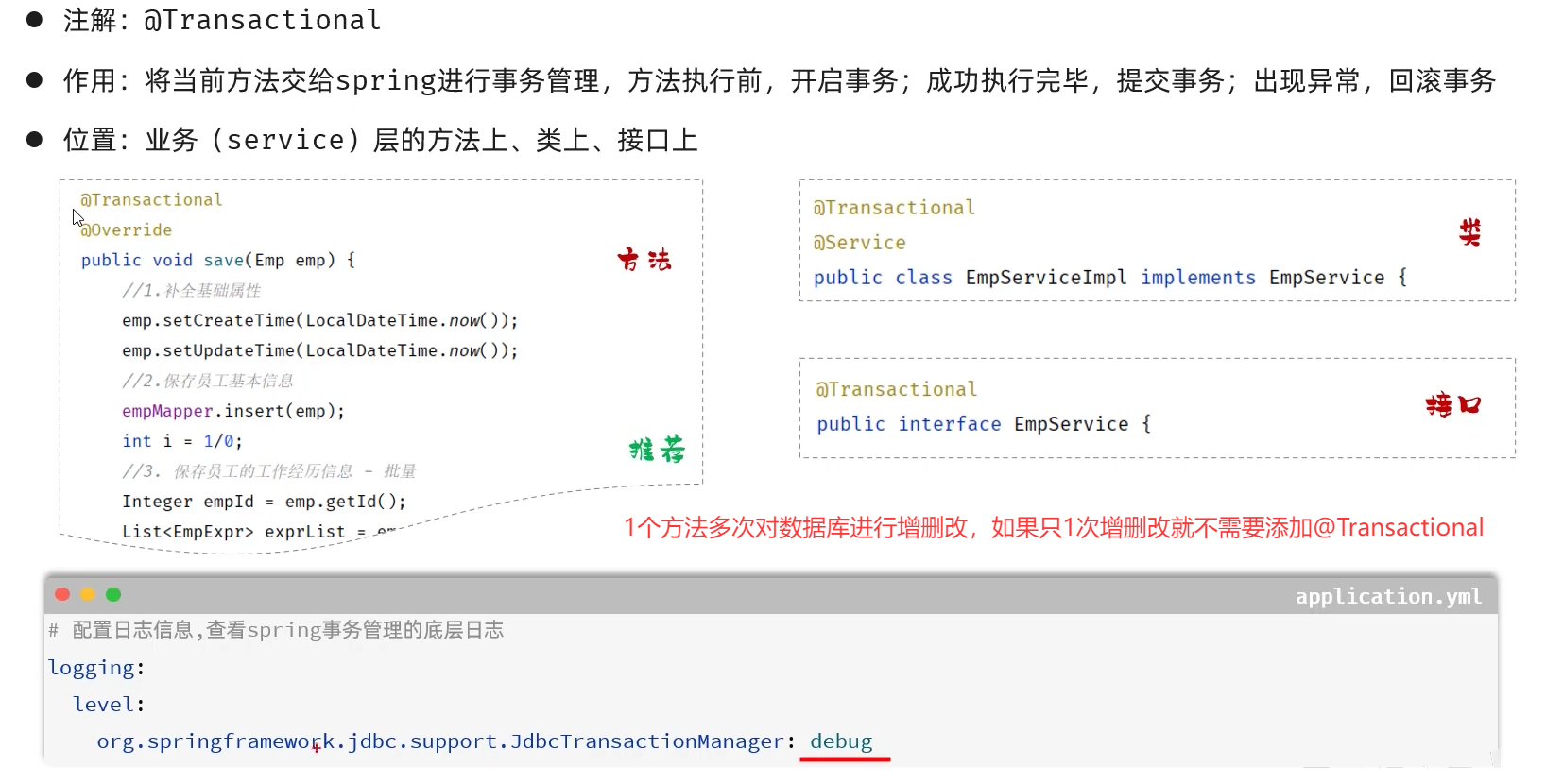Click the @Transactional annotation above @Override
This screenshot has width=1546, height=784.
click(151, 200)
